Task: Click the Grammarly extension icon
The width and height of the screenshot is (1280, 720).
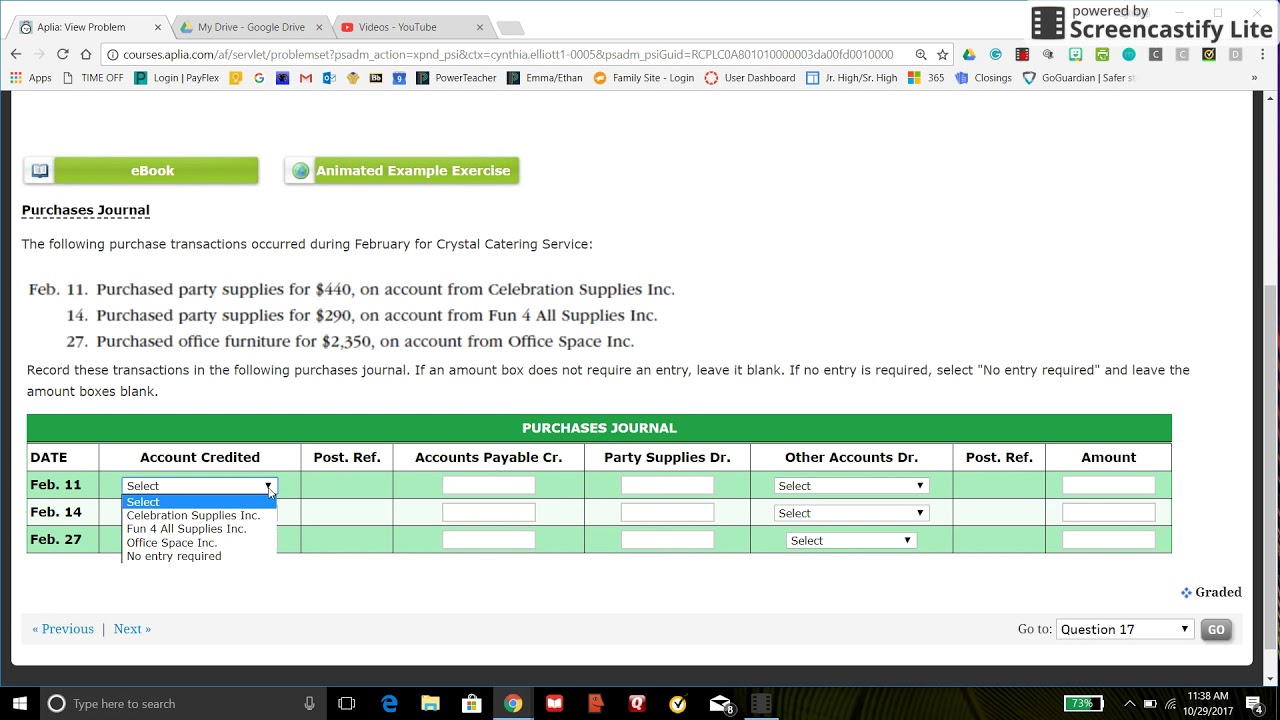Action: click(x=996, y=55)
